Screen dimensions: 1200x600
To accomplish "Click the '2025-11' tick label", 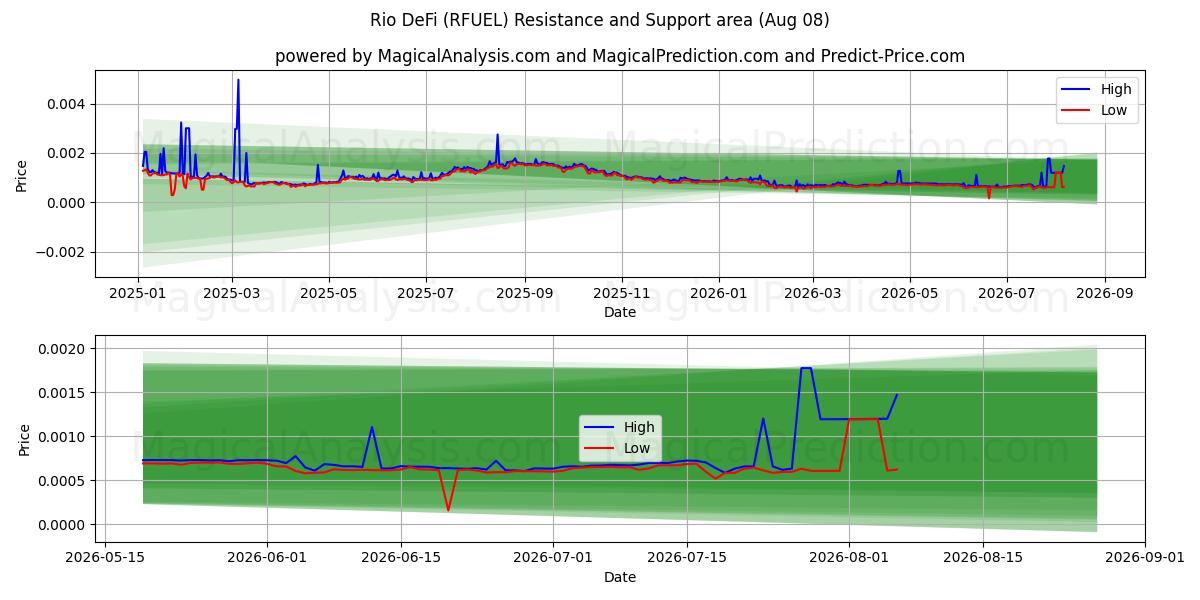I will (x=623, y=293).
